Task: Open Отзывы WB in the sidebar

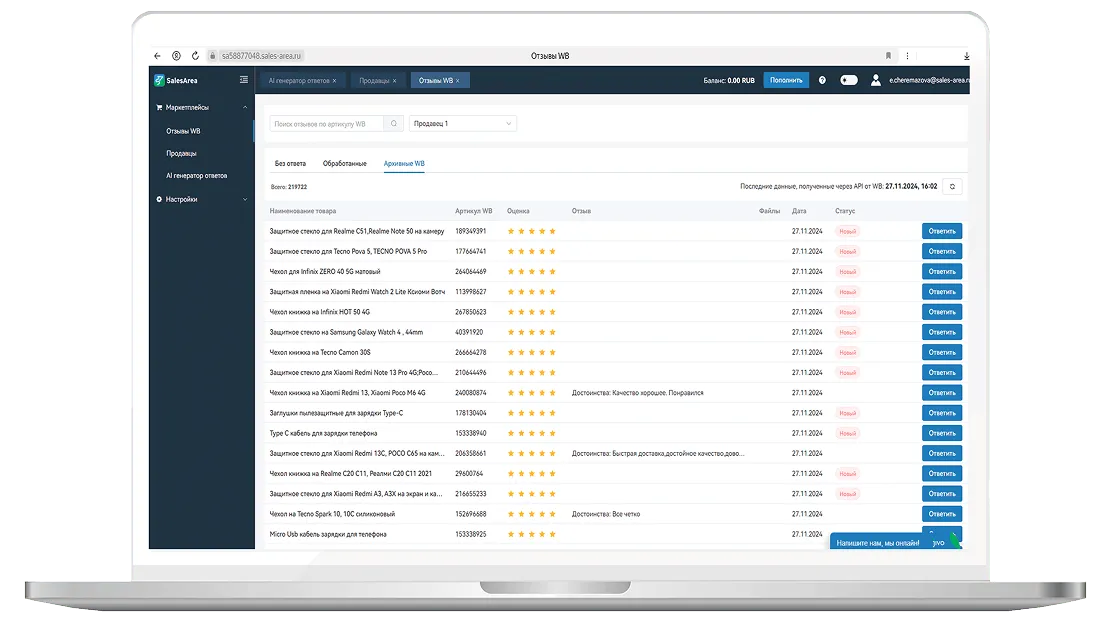Action: point(183,131)
